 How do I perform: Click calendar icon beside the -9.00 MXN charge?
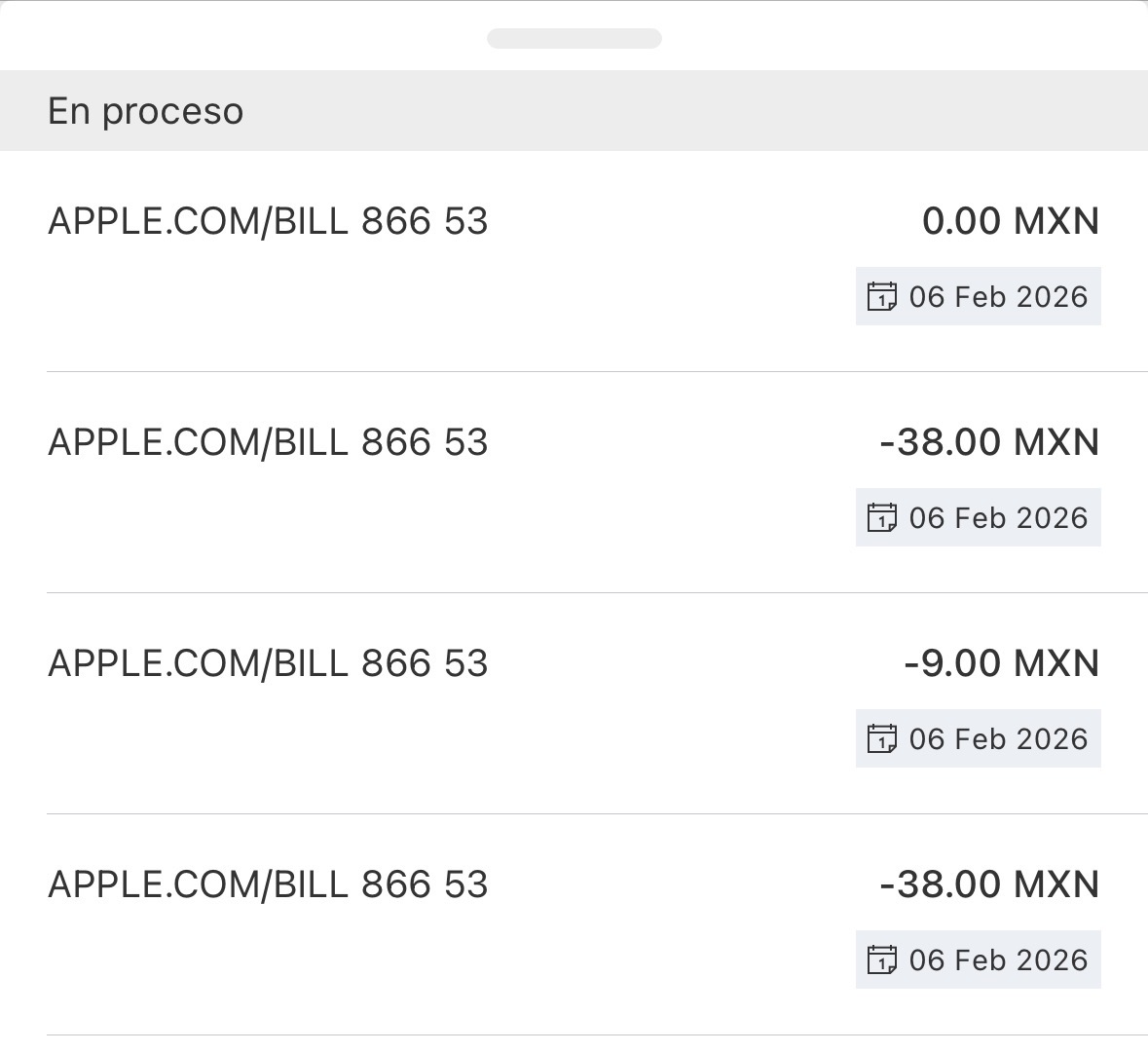tap(881, 738)
